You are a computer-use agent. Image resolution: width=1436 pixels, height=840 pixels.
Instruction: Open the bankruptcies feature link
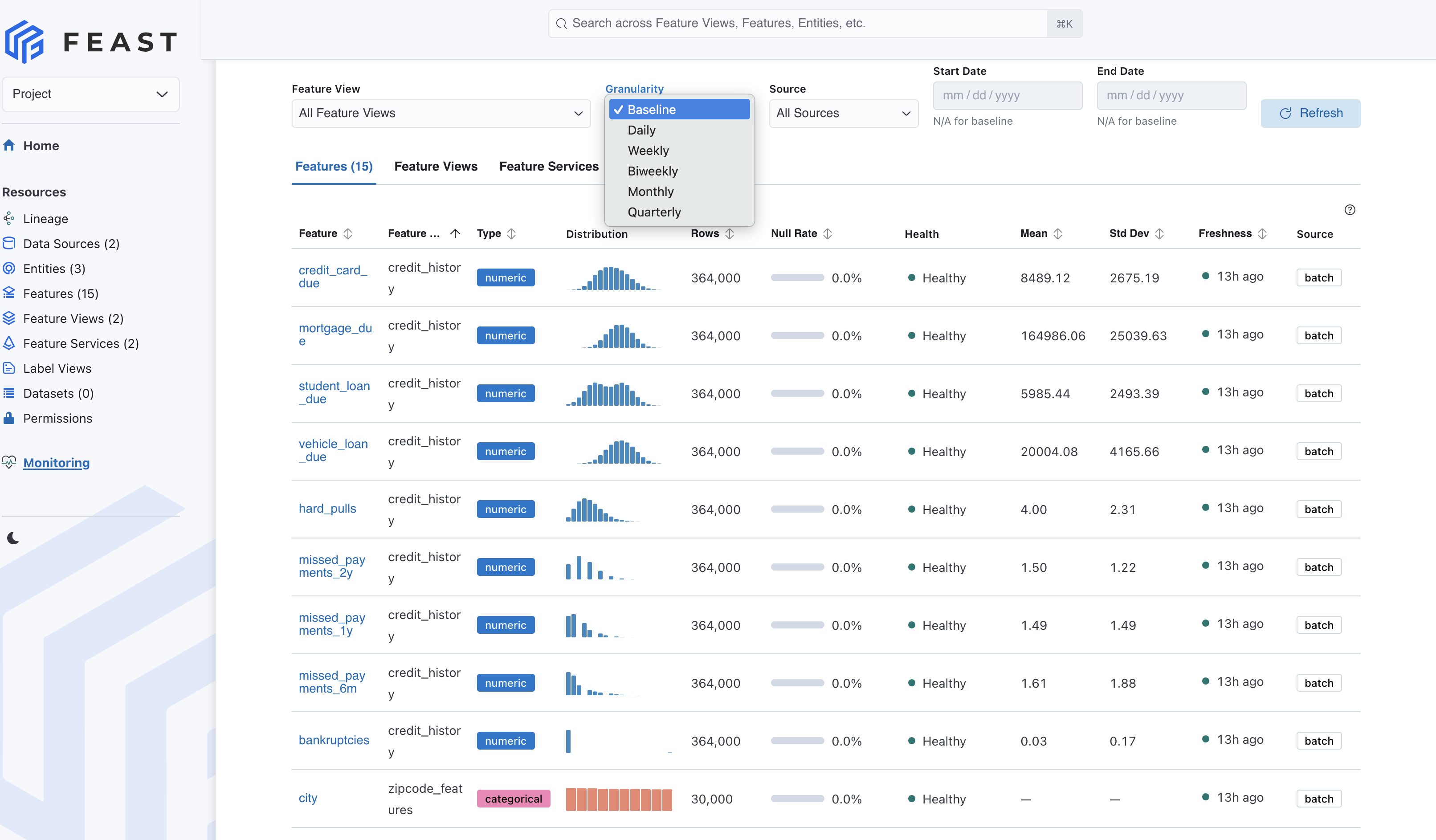334,740
